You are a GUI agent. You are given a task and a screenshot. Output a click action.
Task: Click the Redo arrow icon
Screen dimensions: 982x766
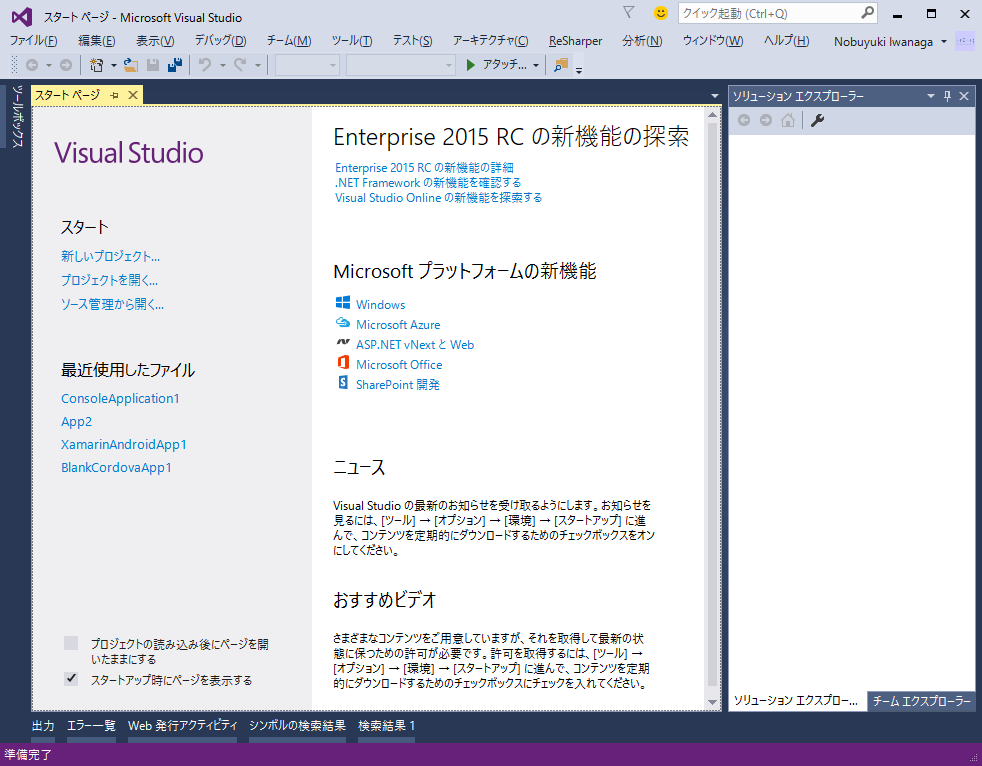coord(240,65)
